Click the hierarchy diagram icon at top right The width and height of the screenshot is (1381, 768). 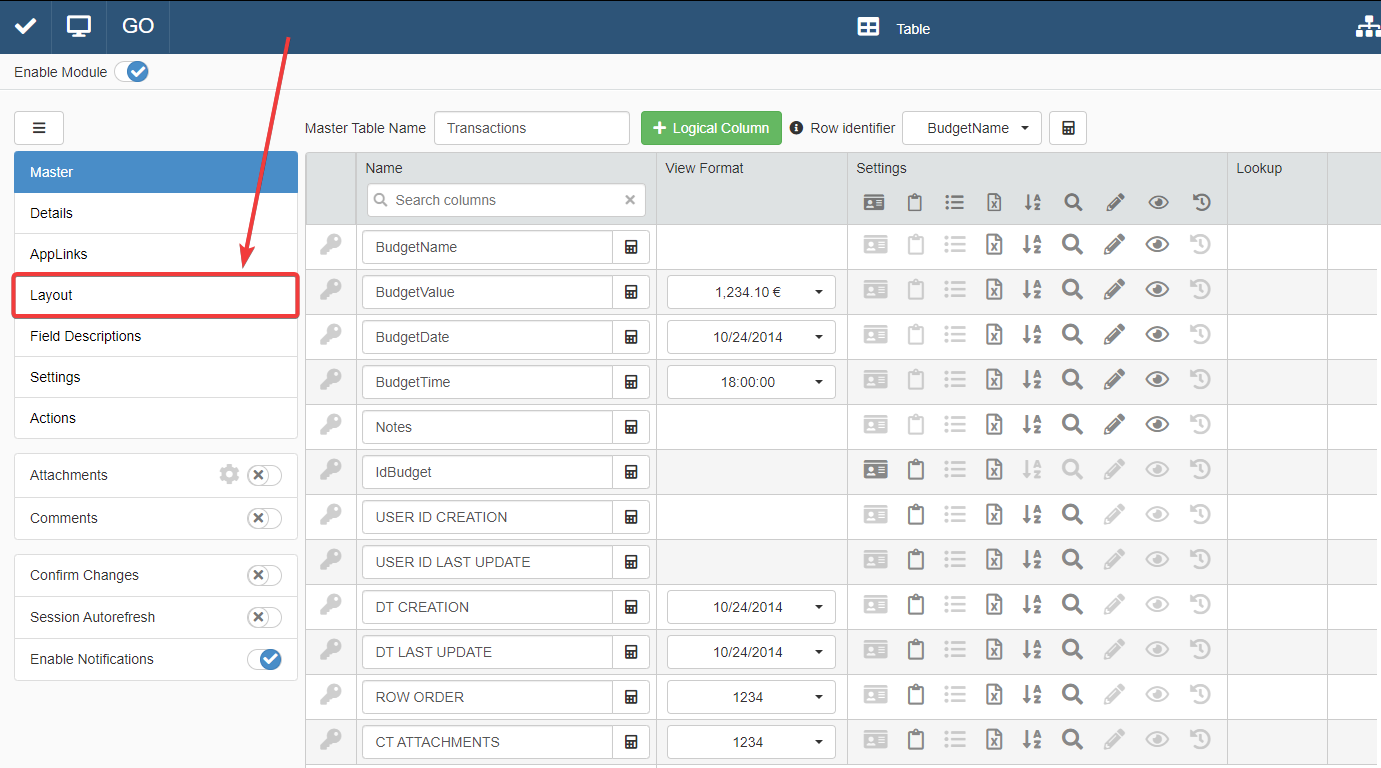1366,28
